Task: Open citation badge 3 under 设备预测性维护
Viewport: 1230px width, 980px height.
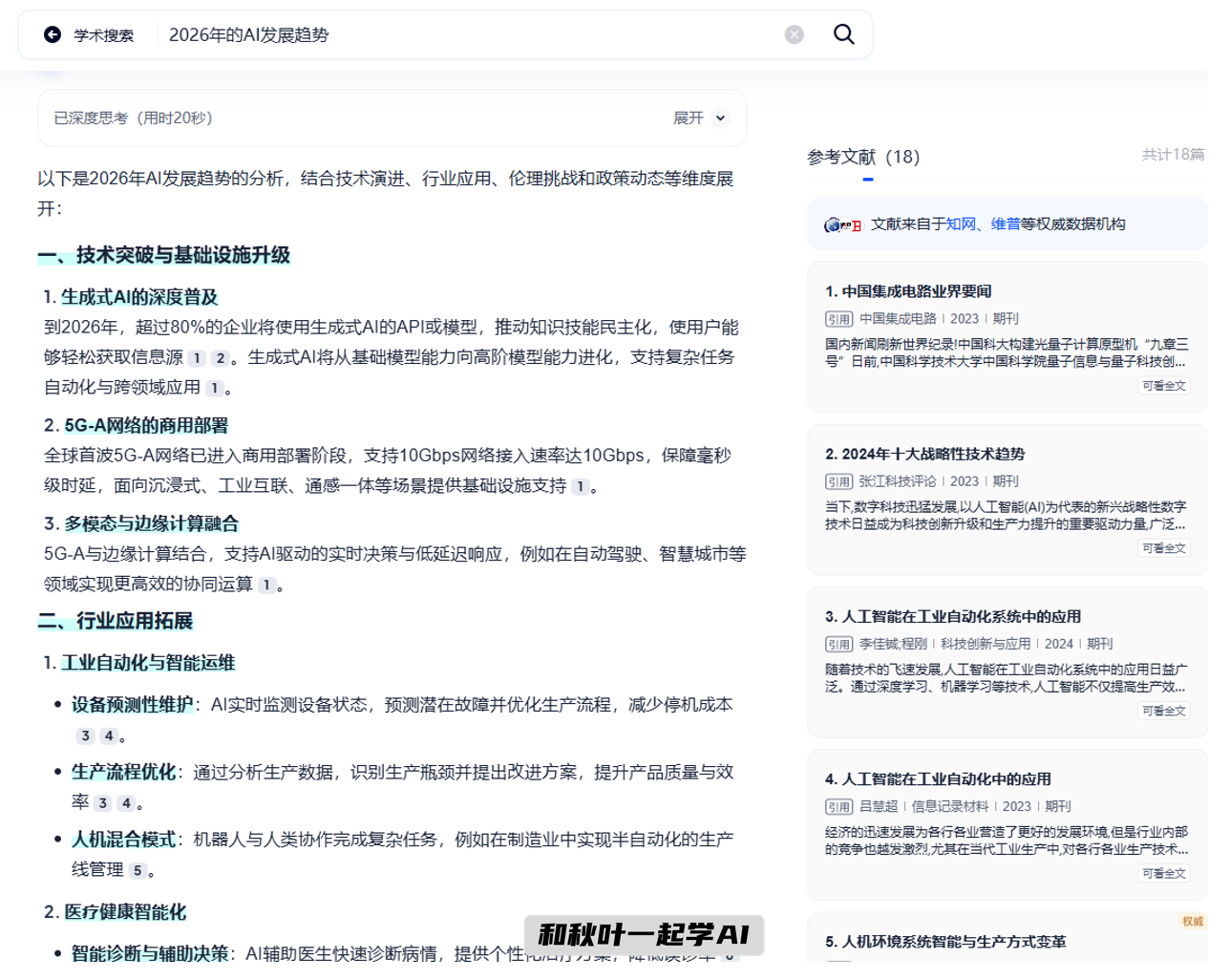Action: coord(84,736)
